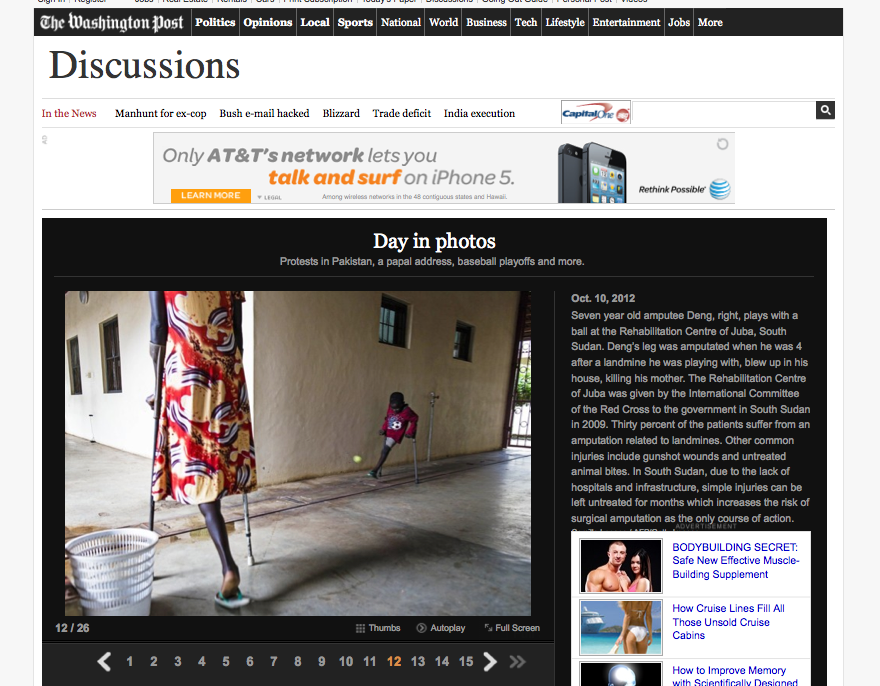This screenshot has width=880, height=686.
Task: Click the Capital One sponsor logo
Action: [x=596, y=112]
